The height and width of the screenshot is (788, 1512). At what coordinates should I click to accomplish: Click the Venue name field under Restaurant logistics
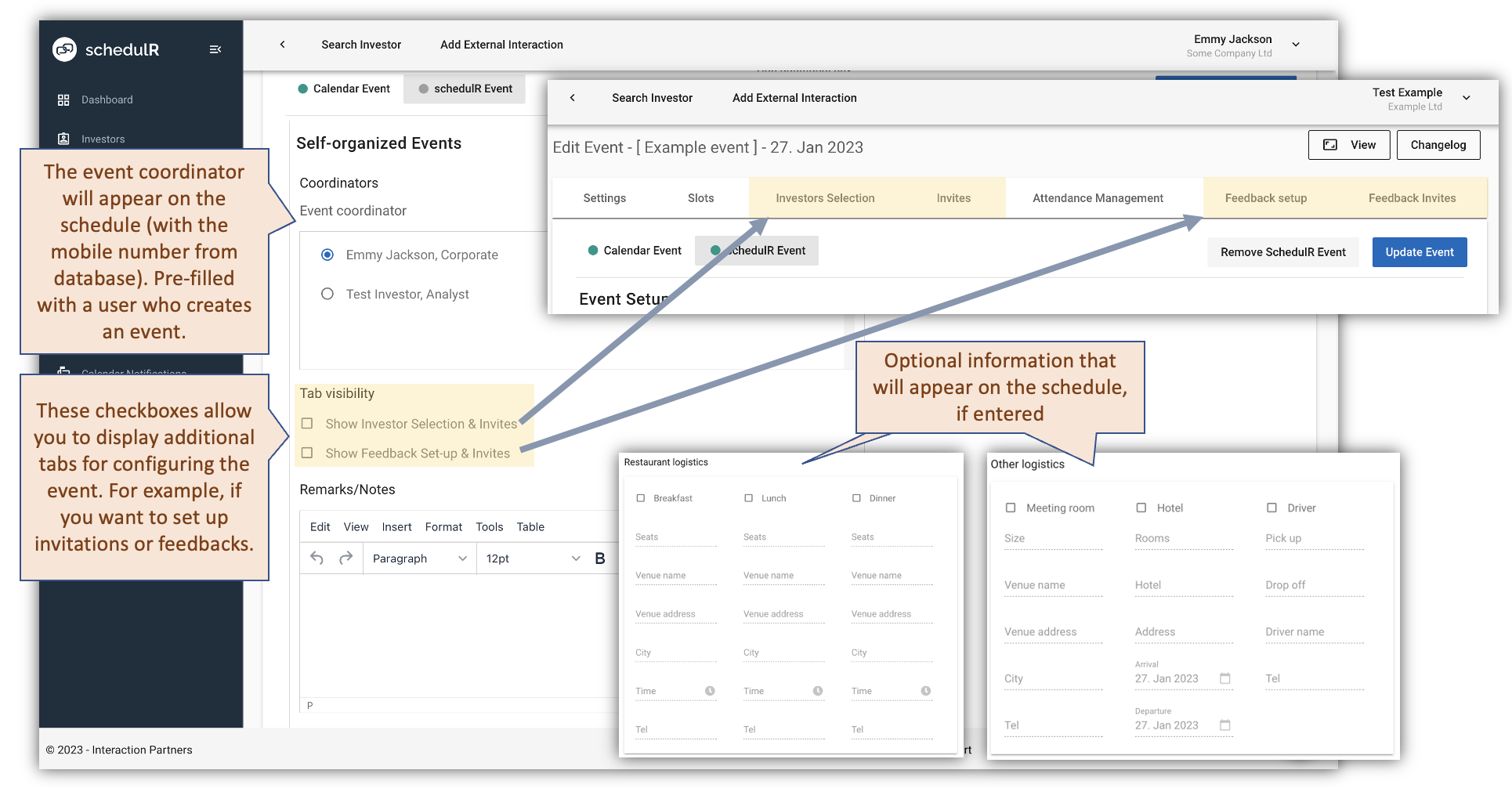coord(675,575)
